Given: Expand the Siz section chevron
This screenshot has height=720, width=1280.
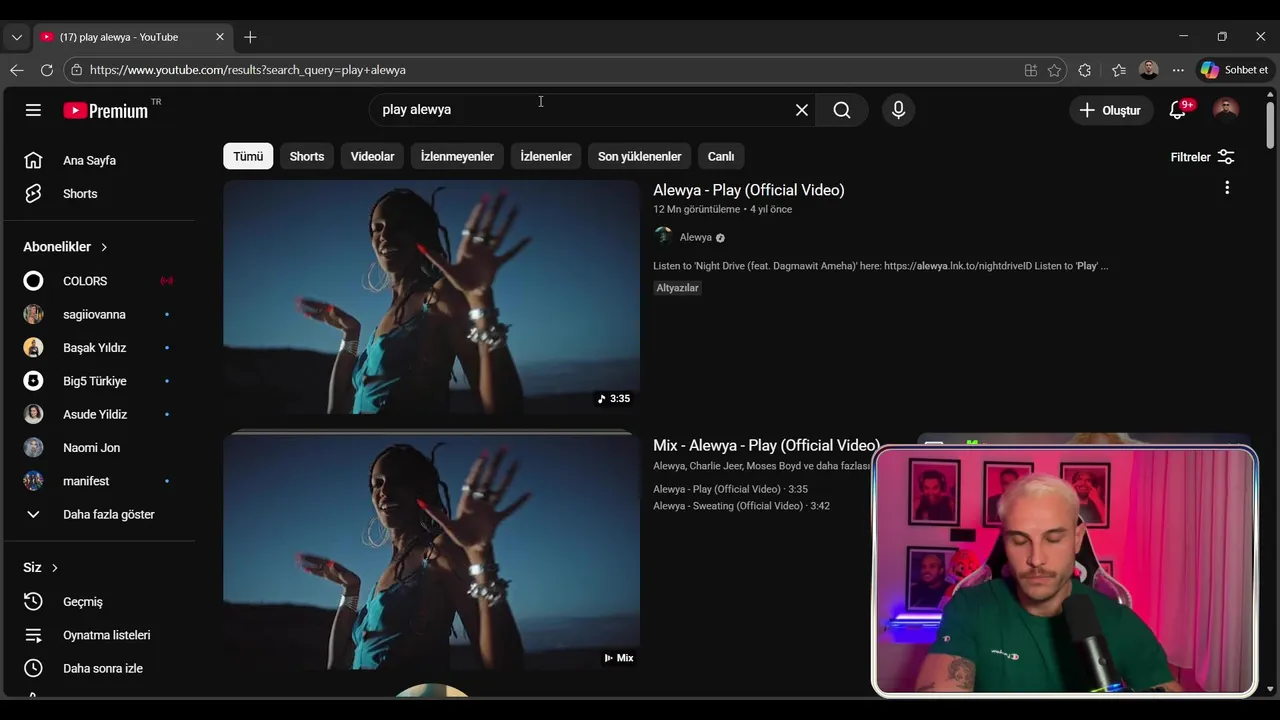Looking at the screenshot, I should (55, 568).
